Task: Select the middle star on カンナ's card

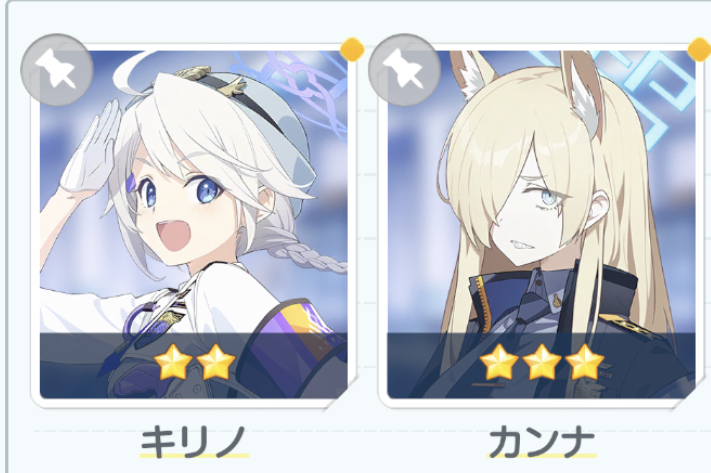Action: (542, 361)
